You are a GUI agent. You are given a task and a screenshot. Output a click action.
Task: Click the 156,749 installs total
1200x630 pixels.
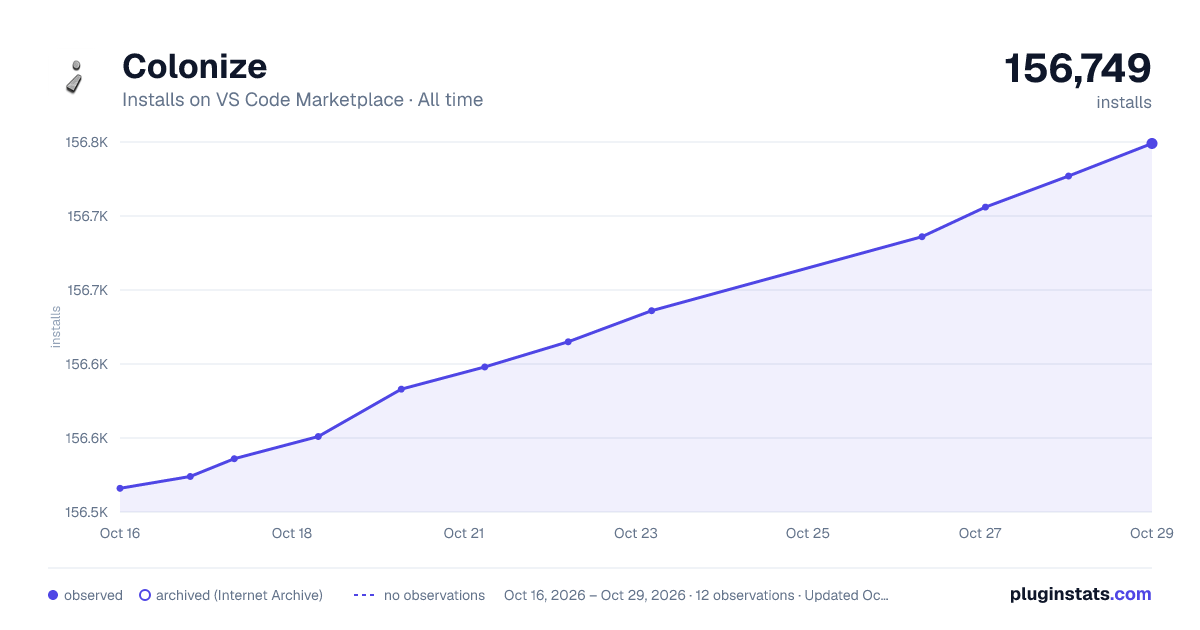point(1078,69)
